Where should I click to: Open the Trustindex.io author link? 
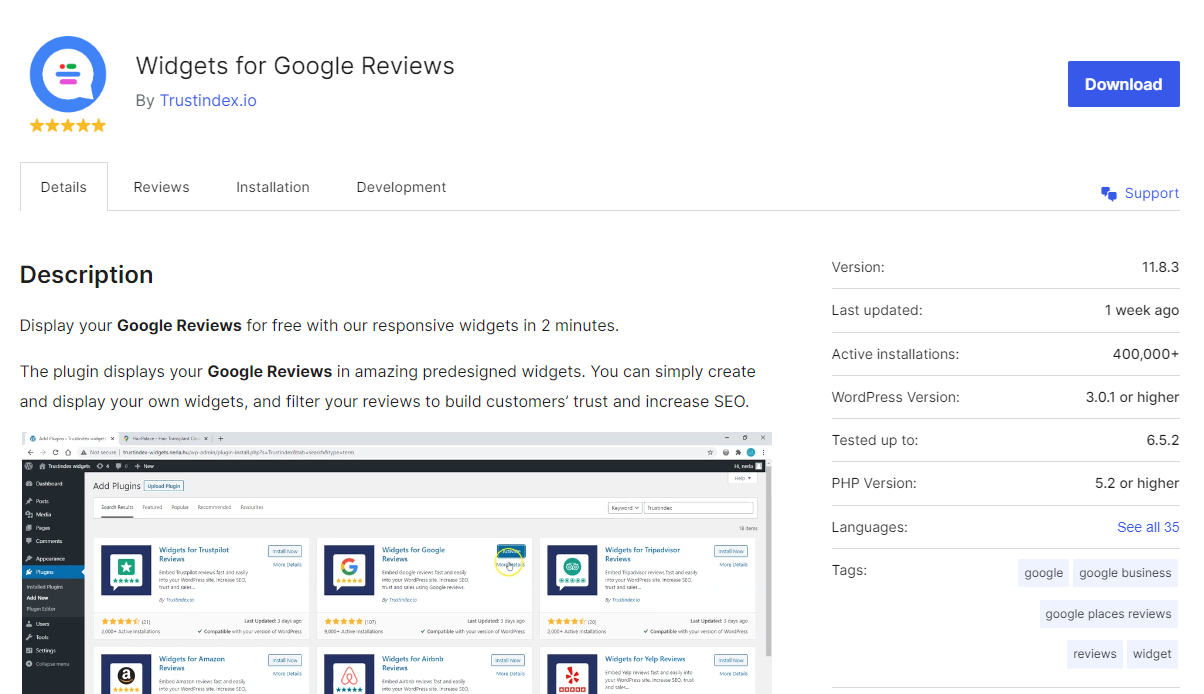208,100
